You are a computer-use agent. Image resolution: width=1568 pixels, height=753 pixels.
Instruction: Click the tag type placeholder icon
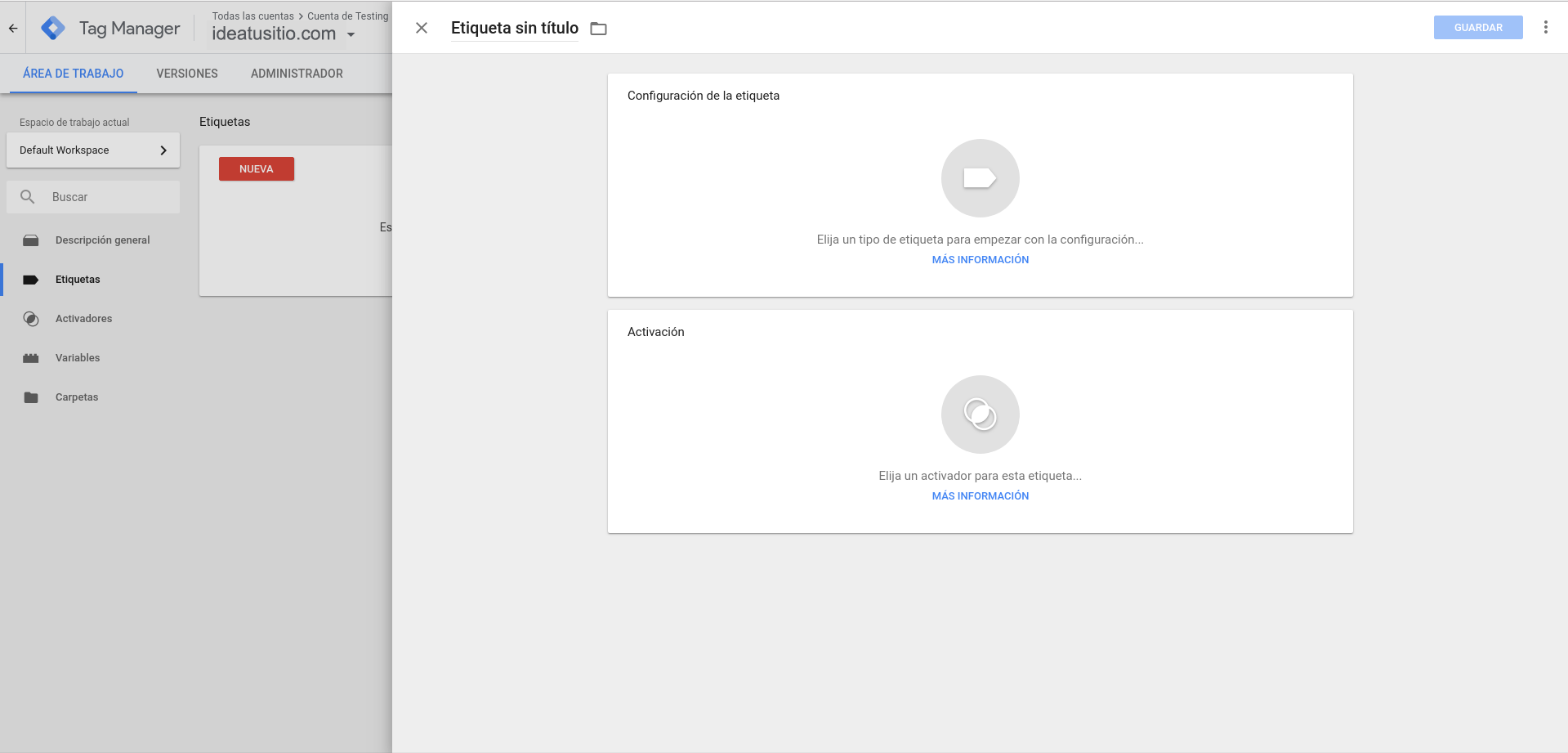click(x=980, y=178)
